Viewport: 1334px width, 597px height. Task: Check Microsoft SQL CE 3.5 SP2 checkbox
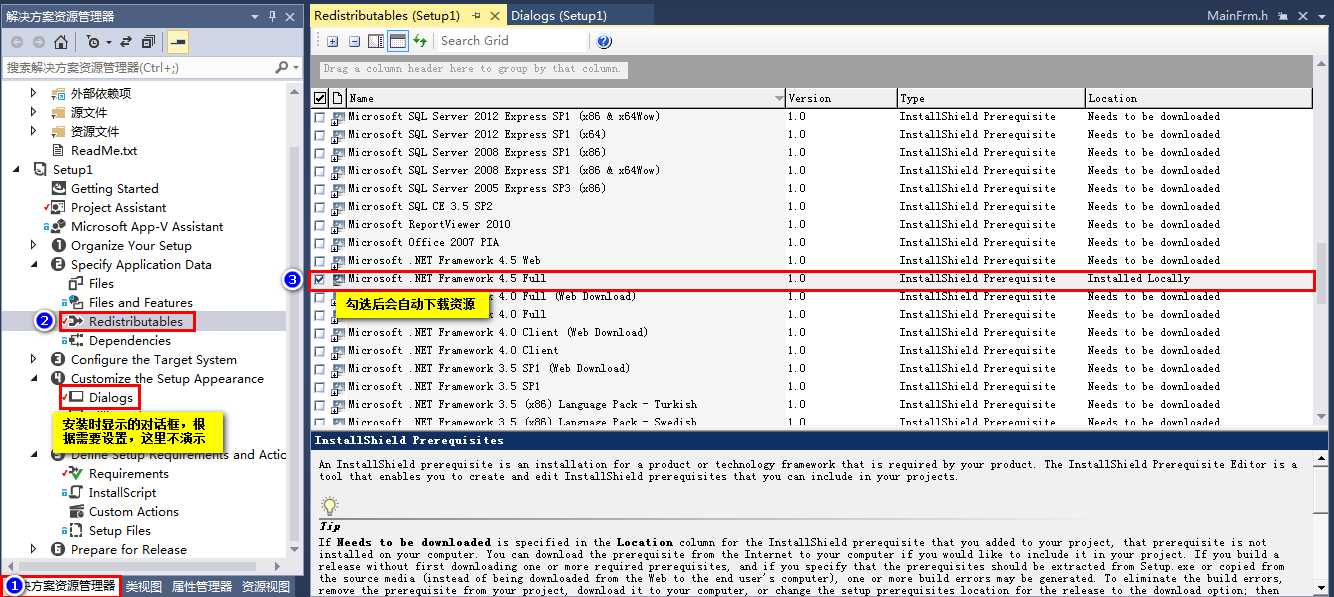pyautogui.click(x=320, y=207)
